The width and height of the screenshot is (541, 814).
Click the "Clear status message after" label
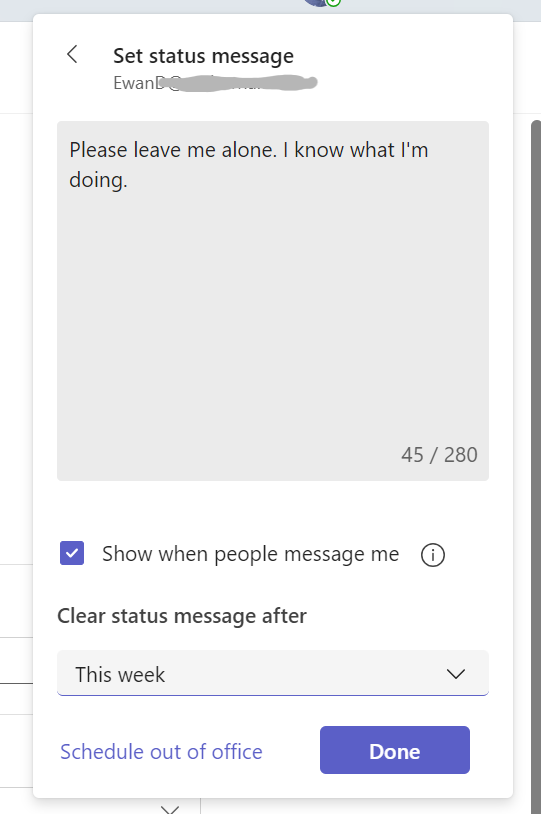(182, 616)
